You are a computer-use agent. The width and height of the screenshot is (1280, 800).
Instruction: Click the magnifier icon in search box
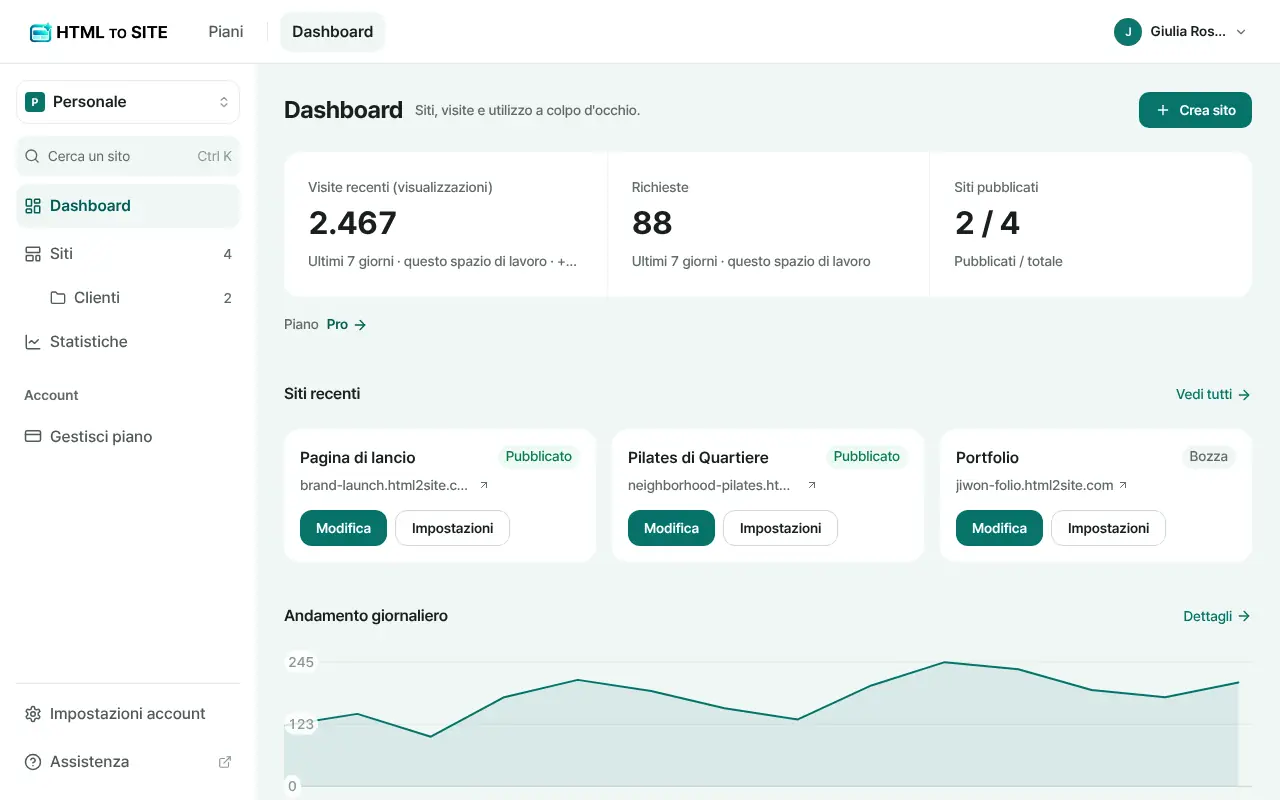tap(32, 156)
